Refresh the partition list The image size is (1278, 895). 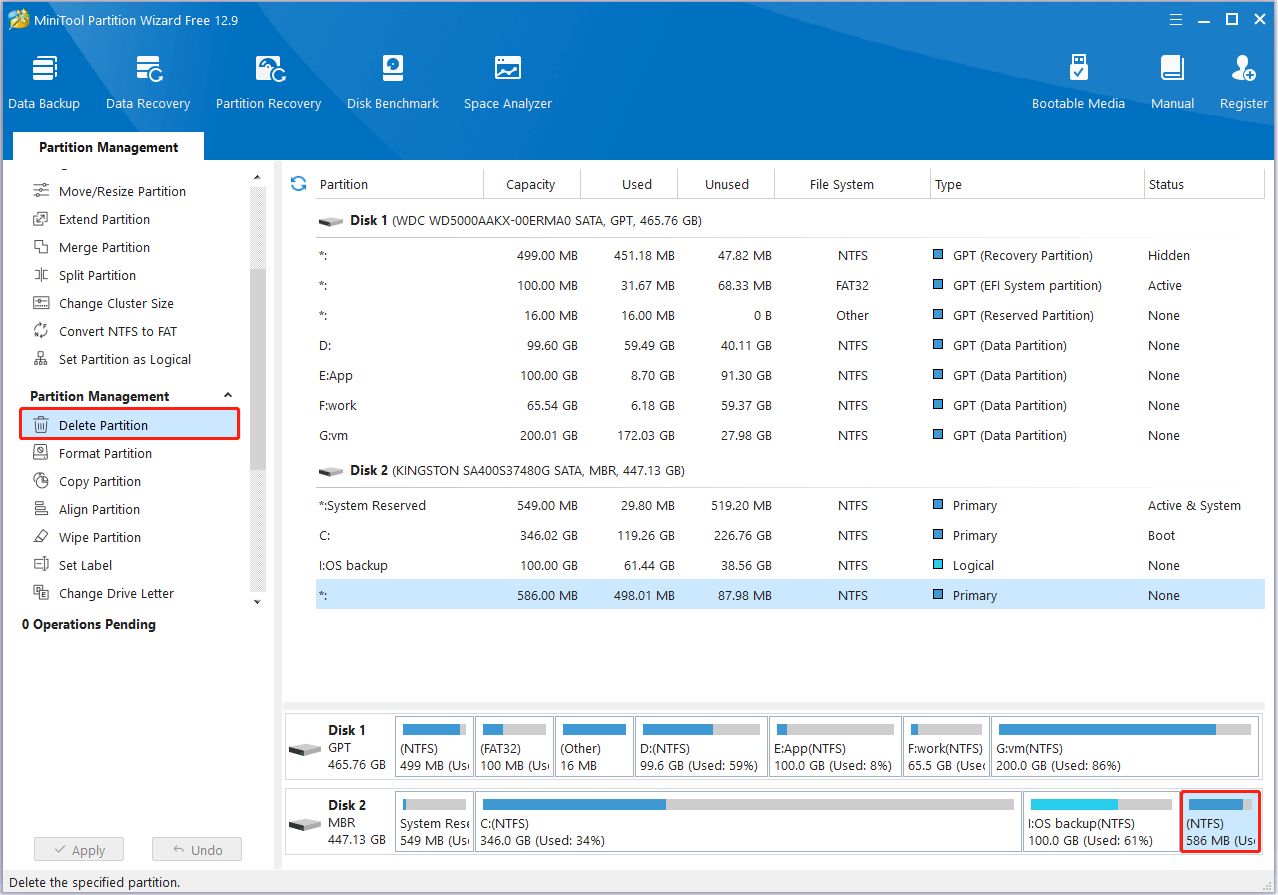tap(298, 184)
